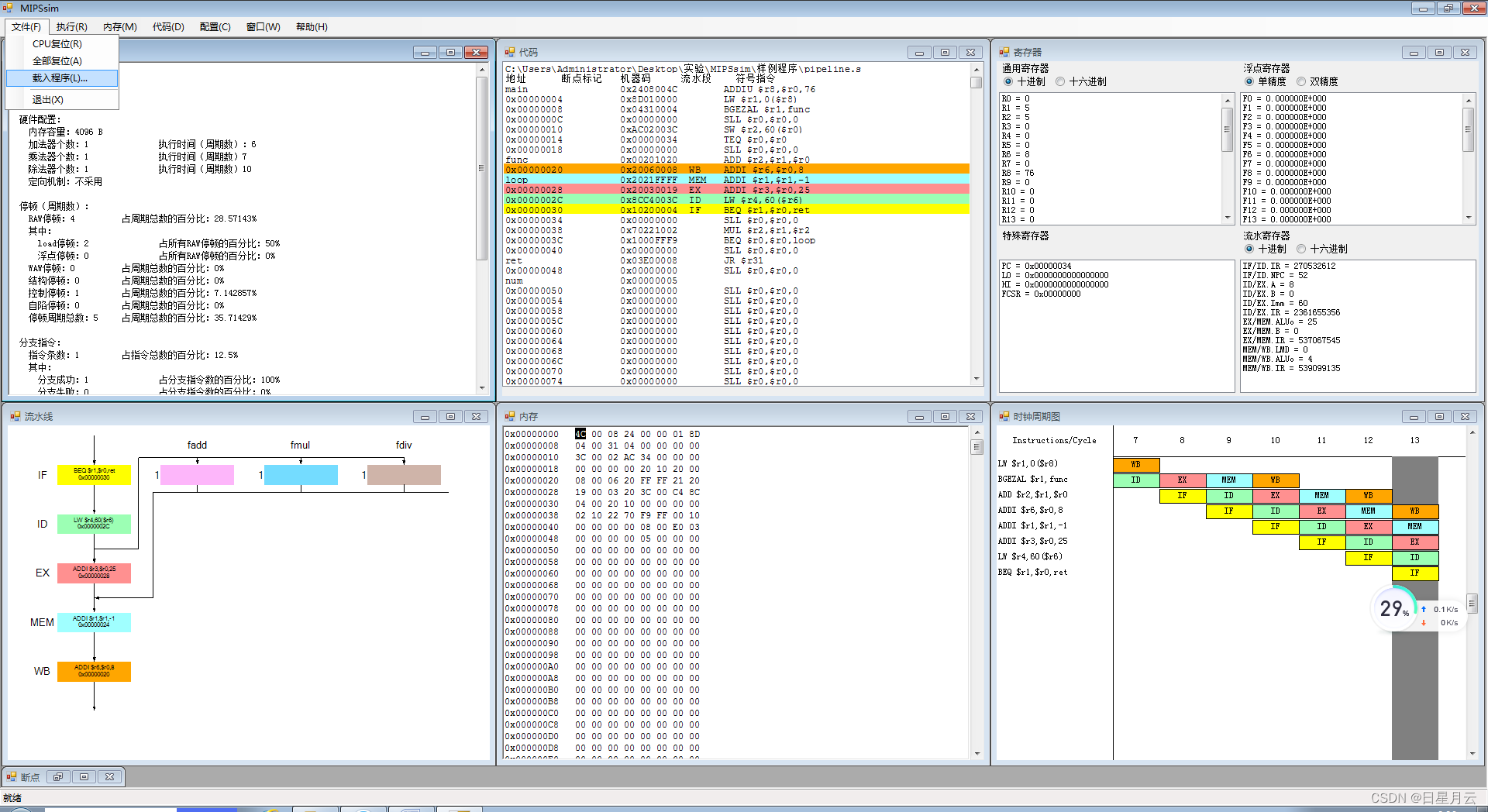Select code row 0x00000028 ADDI $r3
Screen dimensions: 1488x812
point(736,190)
